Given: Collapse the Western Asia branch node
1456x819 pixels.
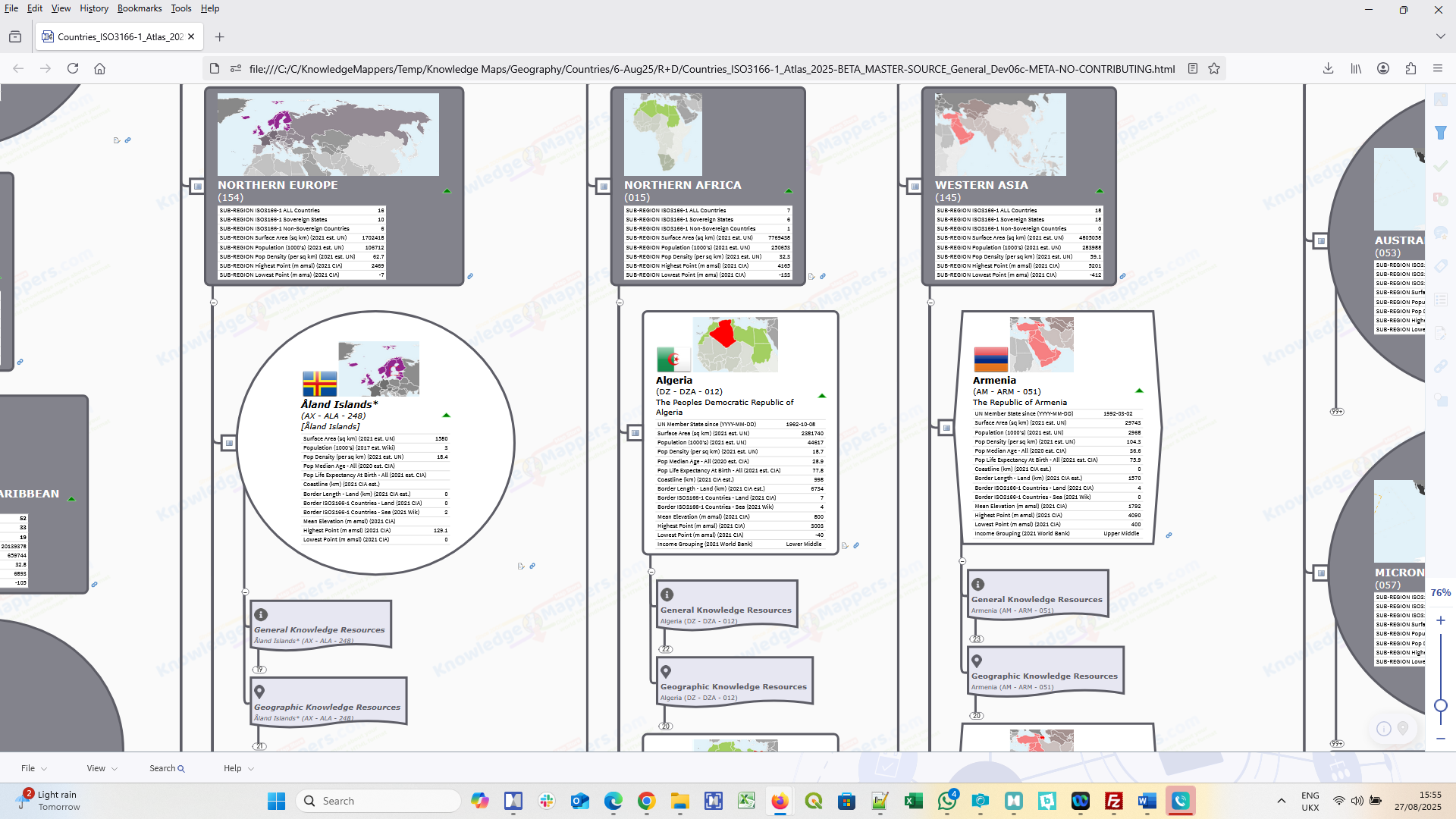Looking at the screenshot, I should click(931, 303).
